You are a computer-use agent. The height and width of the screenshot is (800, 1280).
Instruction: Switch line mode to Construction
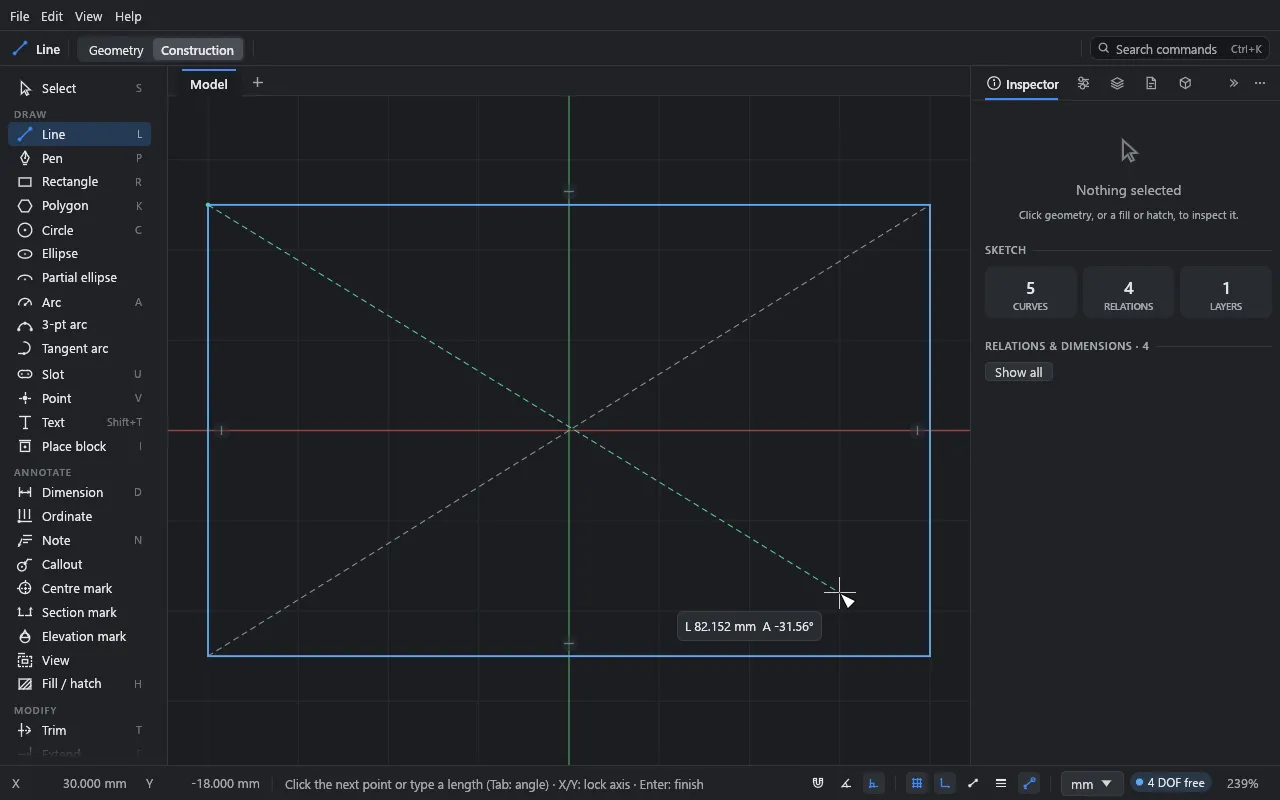coord(198,50)
